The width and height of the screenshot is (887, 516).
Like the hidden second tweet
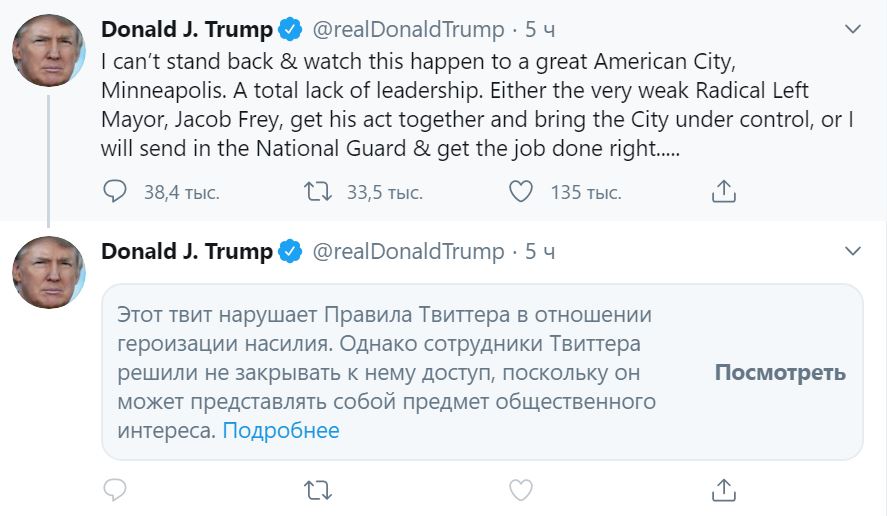click(521, 490)
